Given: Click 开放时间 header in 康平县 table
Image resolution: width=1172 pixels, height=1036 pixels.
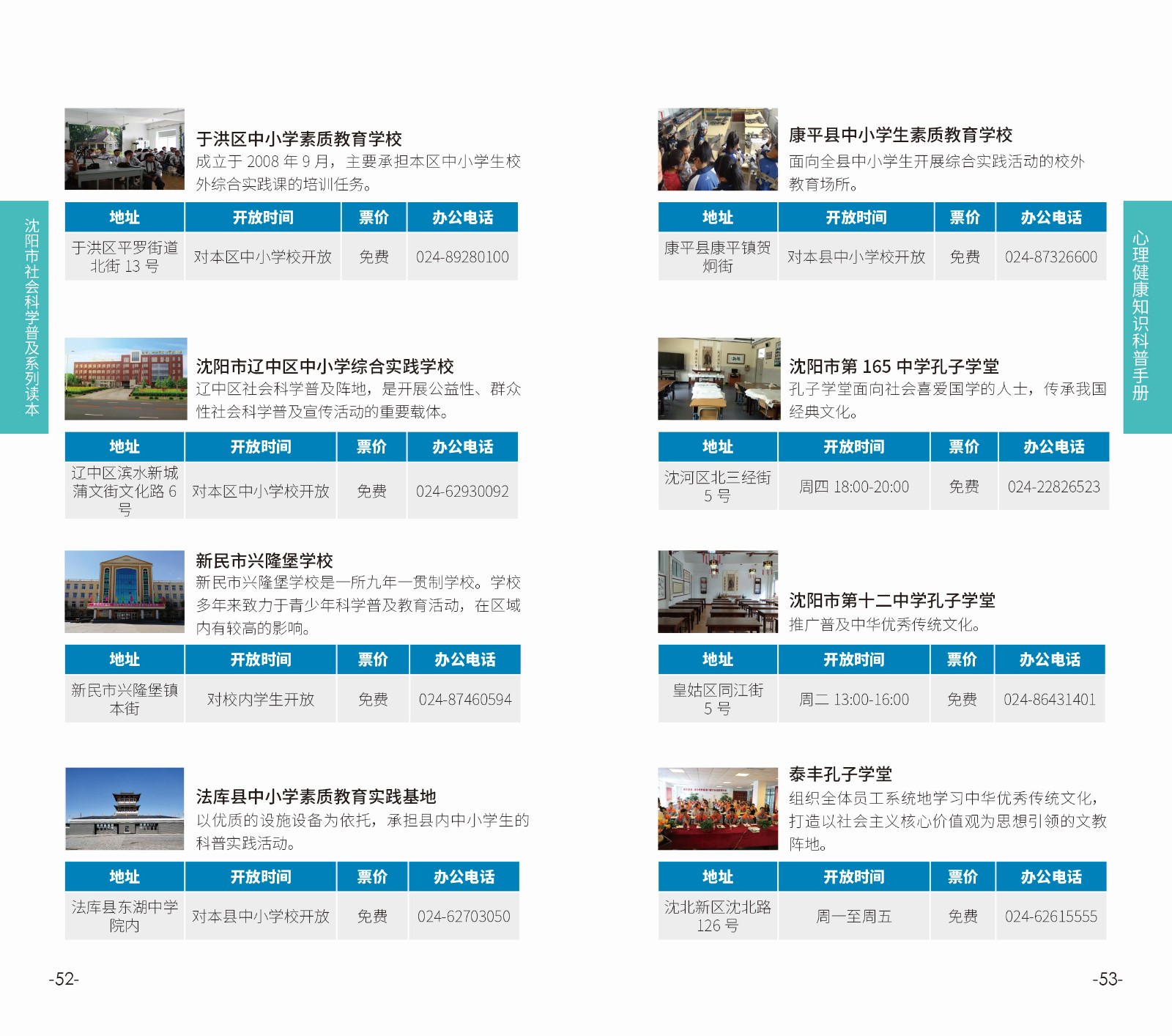Looking at the screenshot, I should tap(856, 218).
